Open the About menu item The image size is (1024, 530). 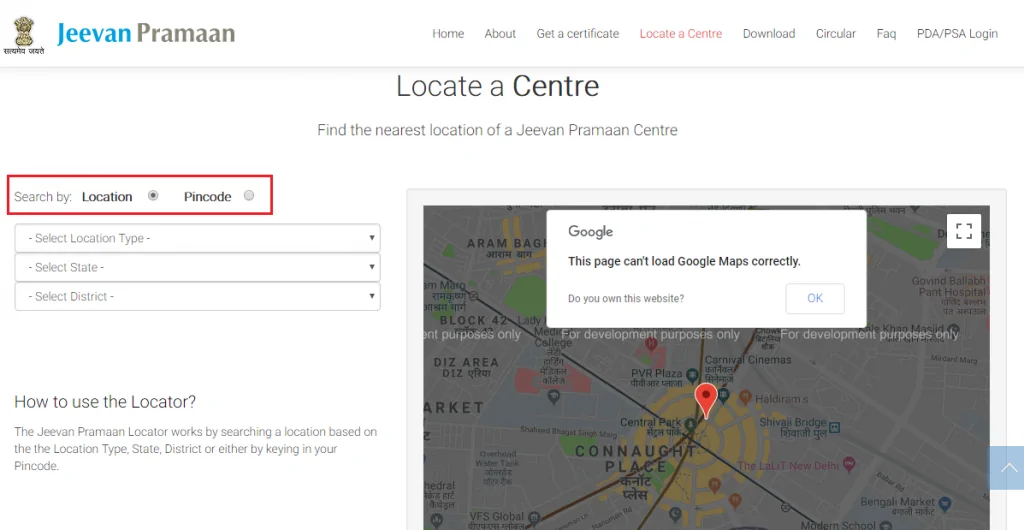coord(500,34)
